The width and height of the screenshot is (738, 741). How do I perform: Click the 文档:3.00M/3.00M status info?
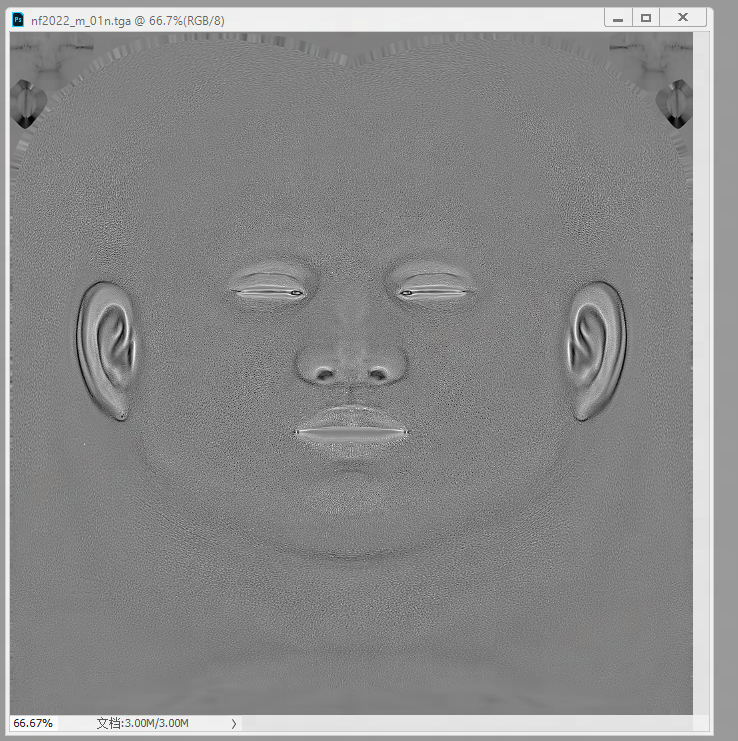point(142,723)
